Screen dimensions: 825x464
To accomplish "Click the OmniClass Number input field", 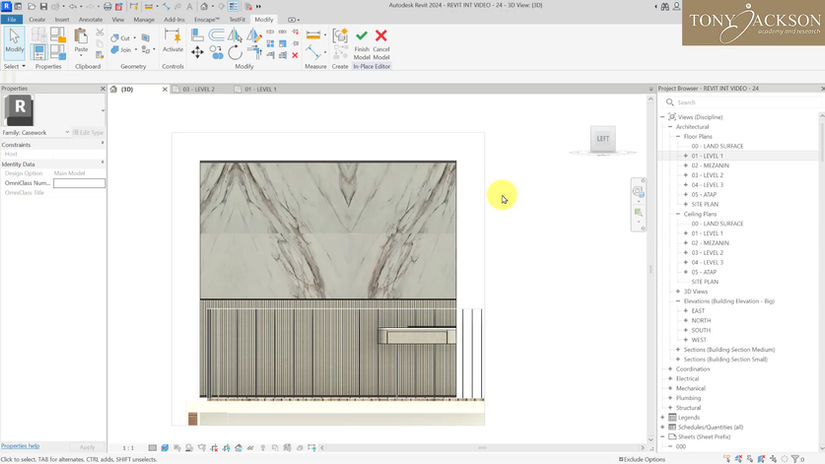I will coord(79,183).
